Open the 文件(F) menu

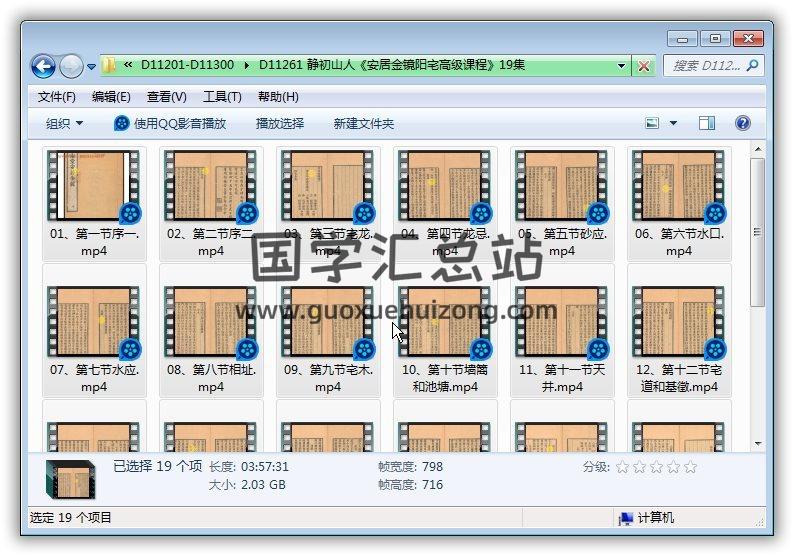tap(56, 97)
